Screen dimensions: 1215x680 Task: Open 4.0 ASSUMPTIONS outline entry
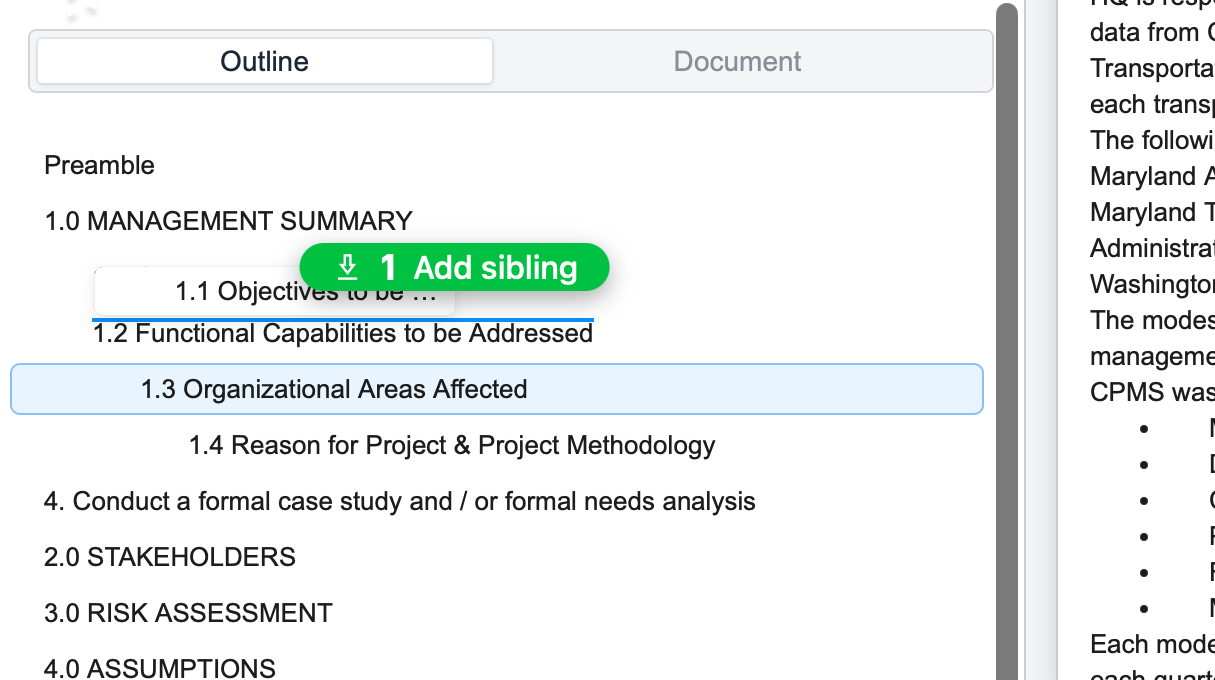[x=160, y=667]
